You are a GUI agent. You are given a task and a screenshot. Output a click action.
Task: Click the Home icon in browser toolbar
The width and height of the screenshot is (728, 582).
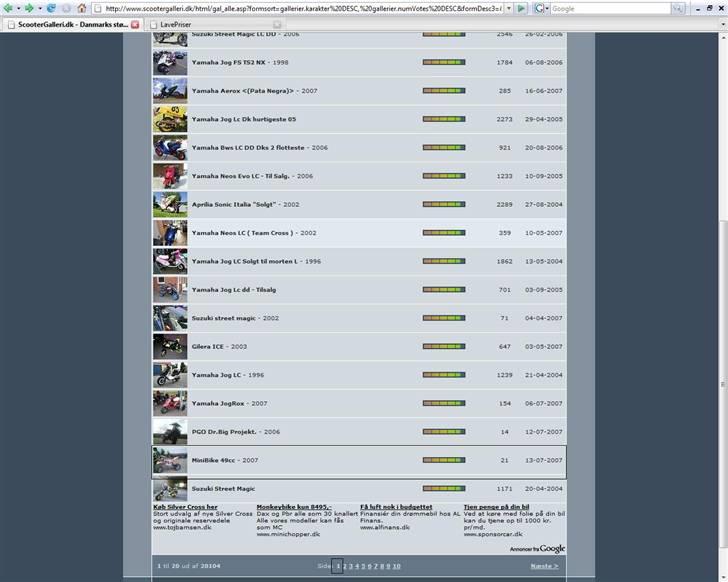pyautogui.click(x=82, y=8)
